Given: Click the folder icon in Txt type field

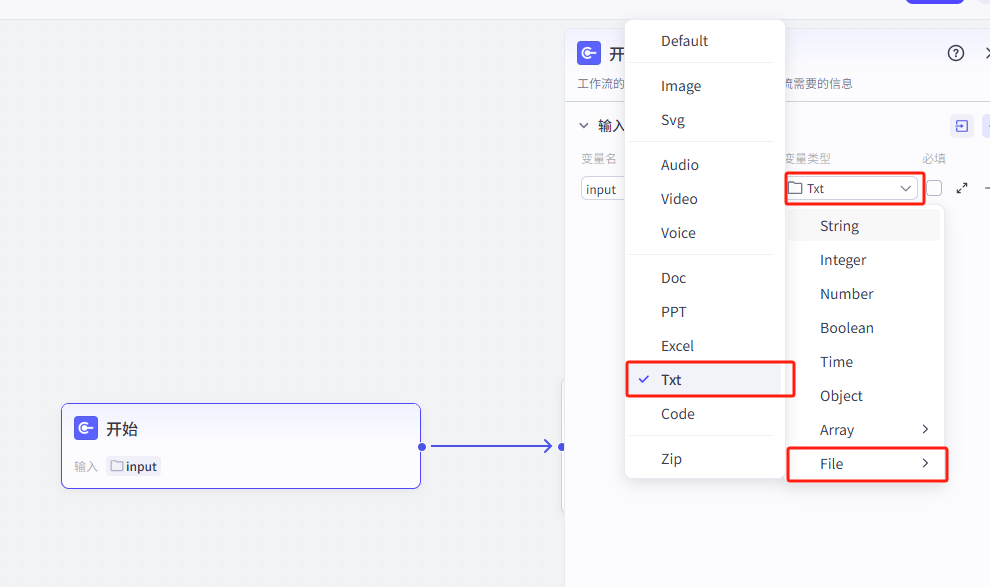Looking at the screenshot, I should [x=795, y=188].
